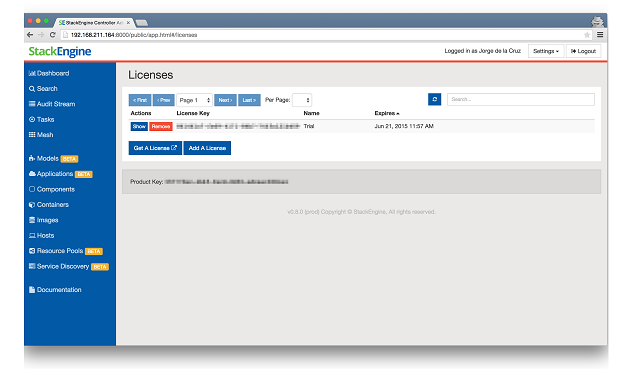The width and height of the screenshot is (630, 378).
Task: Click the Jun 21, 2015 expiry date
Action: pyautogui.click(x=404, y=126)
